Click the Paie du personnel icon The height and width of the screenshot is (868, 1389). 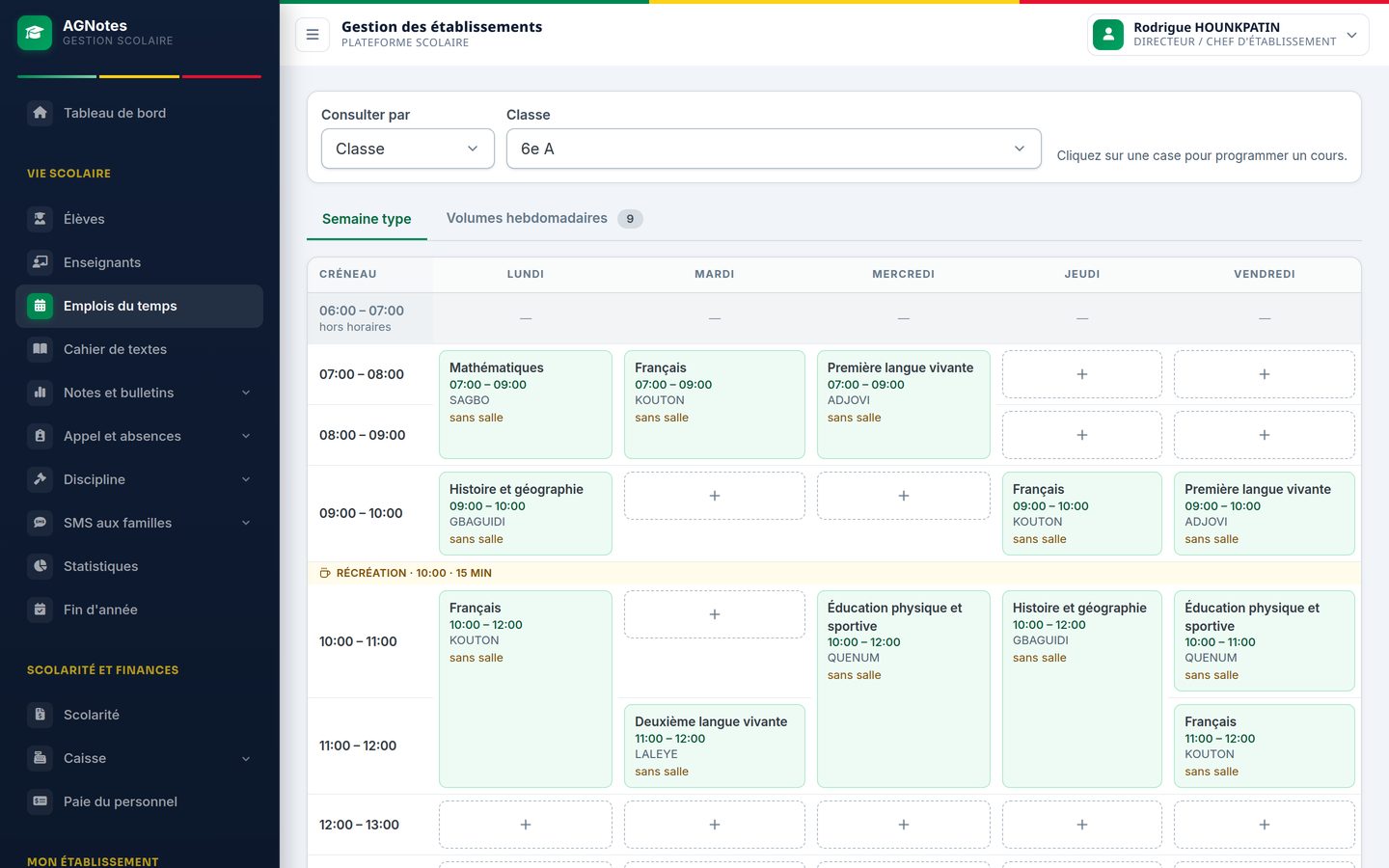tap(40, 801)
